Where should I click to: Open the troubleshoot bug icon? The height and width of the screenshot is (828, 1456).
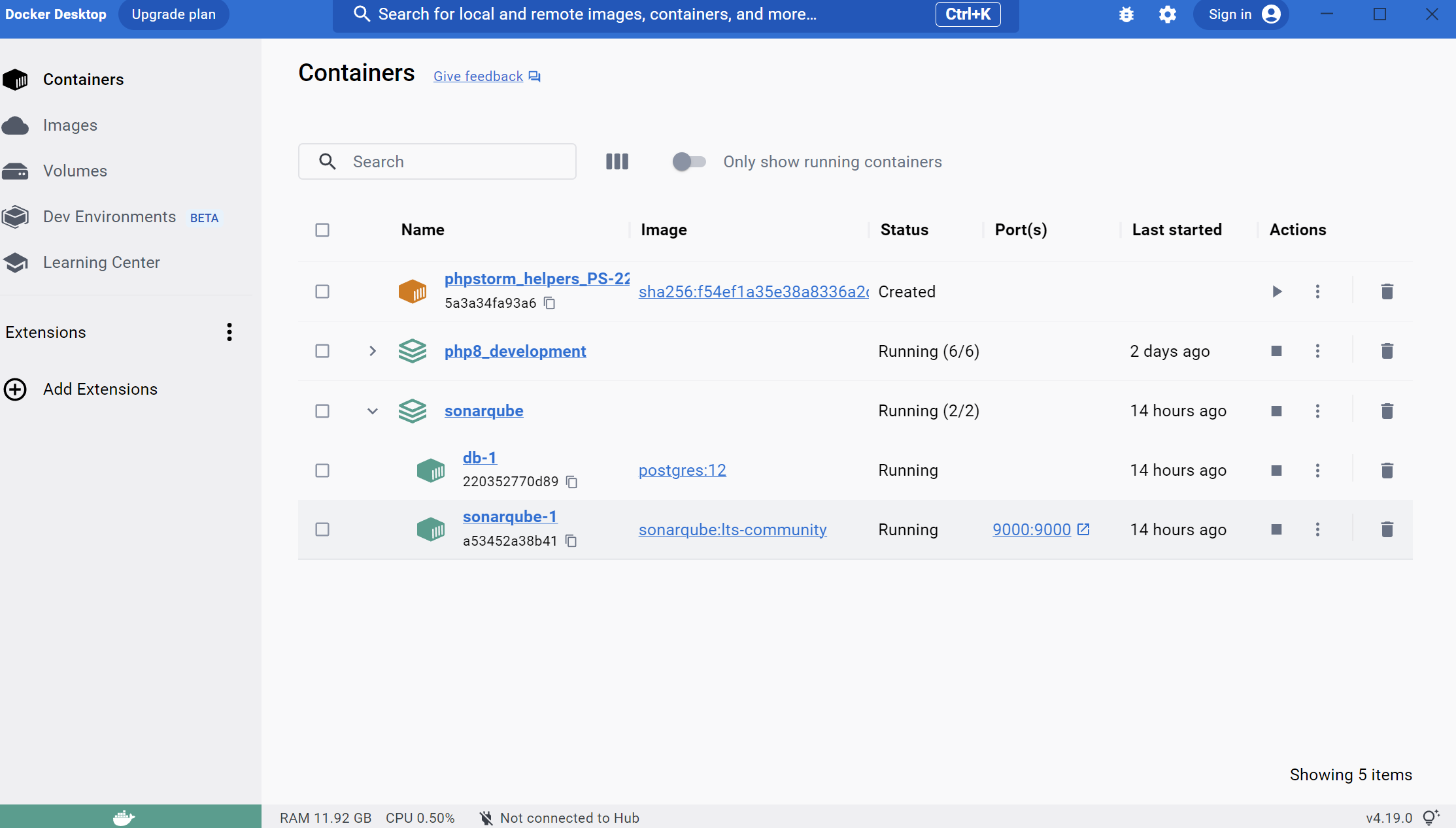pos(1126,14)
